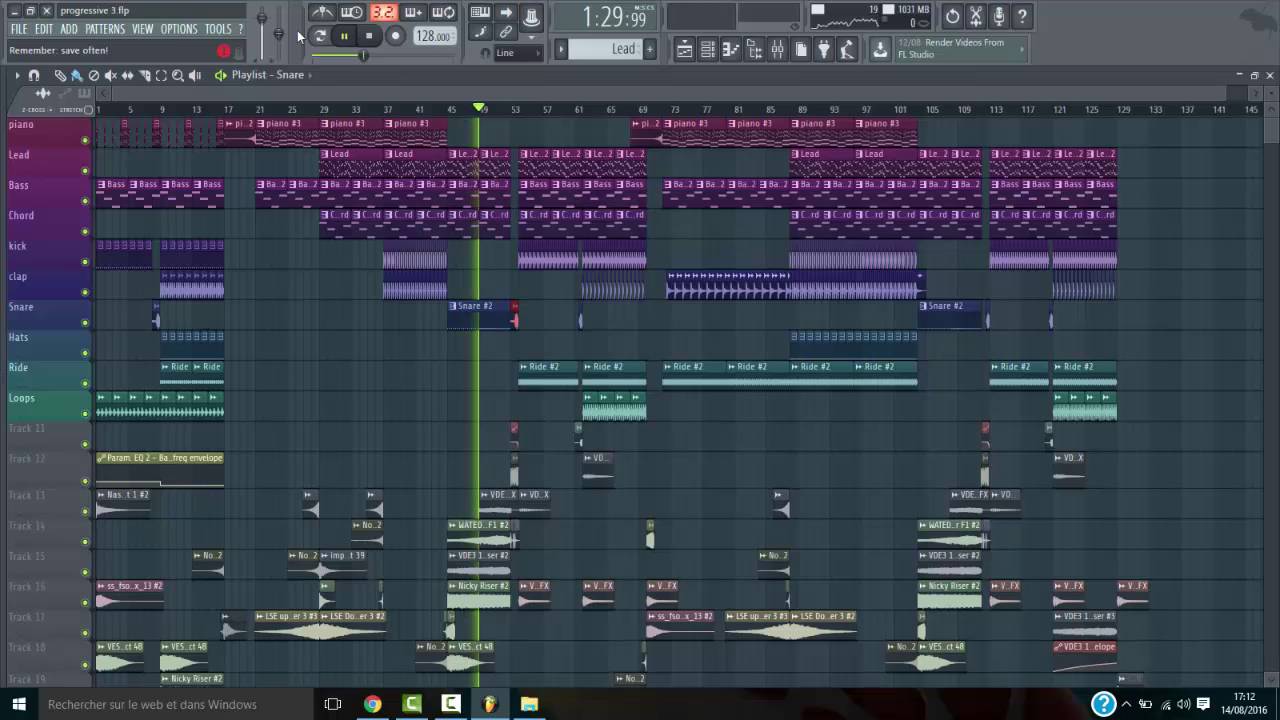This screenshot has width=1280, height=720.
Task: Click the 128.000 tempo field
Action: (434, 36)
